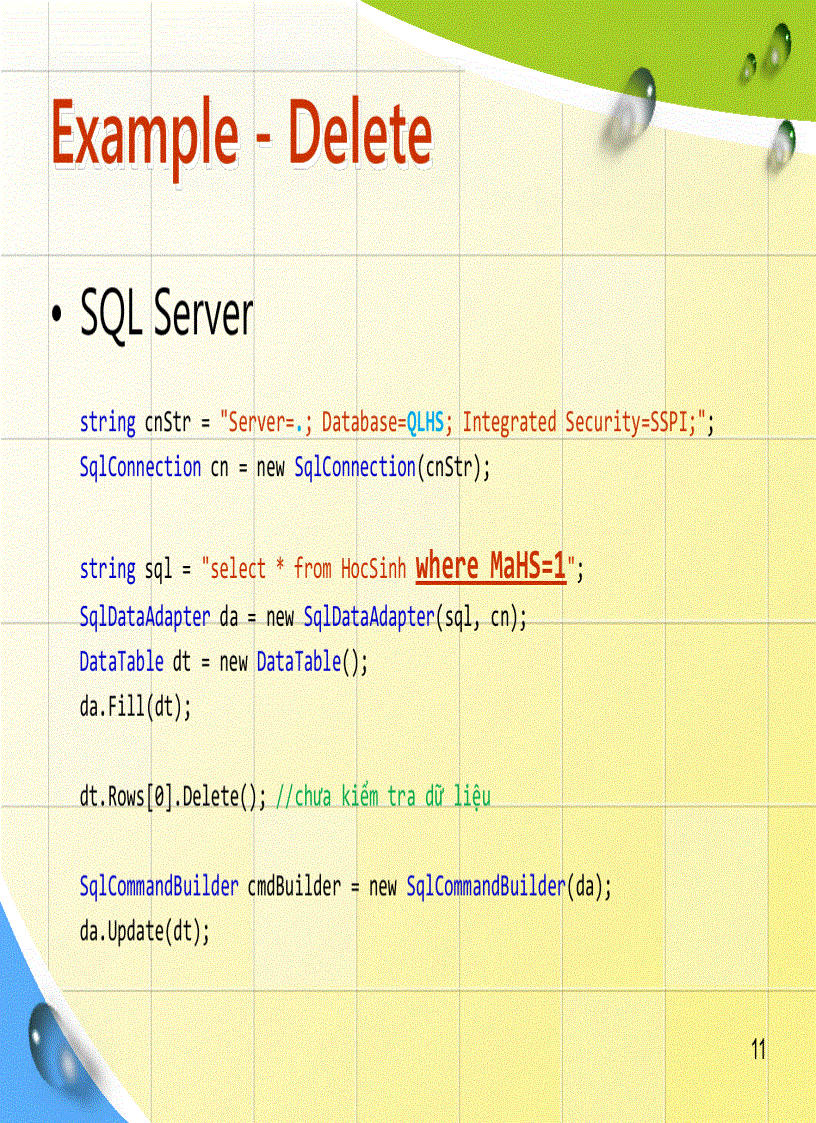Click the large water droplet graphic top right
The image size is (816, 1123).
point(629,108)
